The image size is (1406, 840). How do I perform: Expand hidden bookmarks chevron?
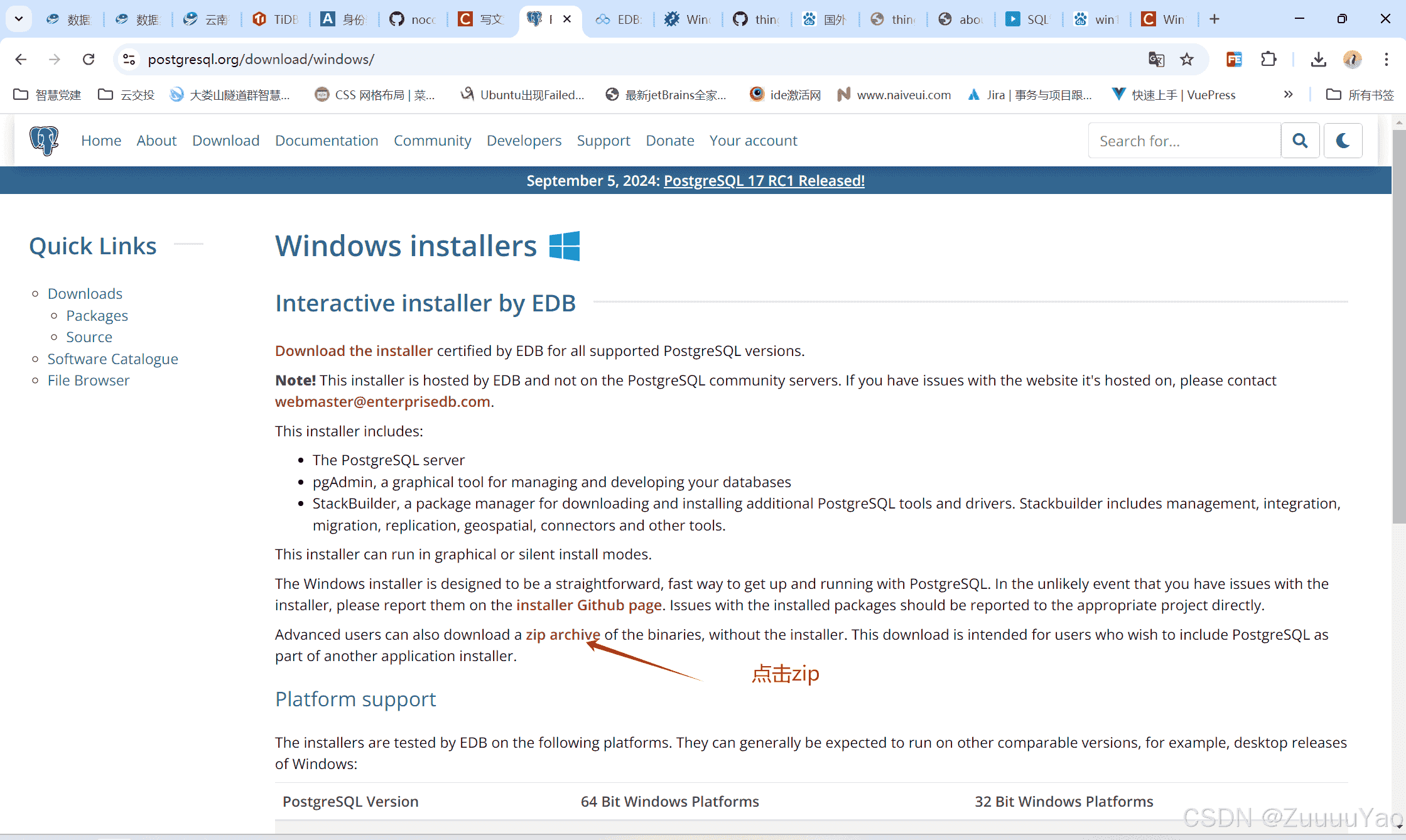1288,94
